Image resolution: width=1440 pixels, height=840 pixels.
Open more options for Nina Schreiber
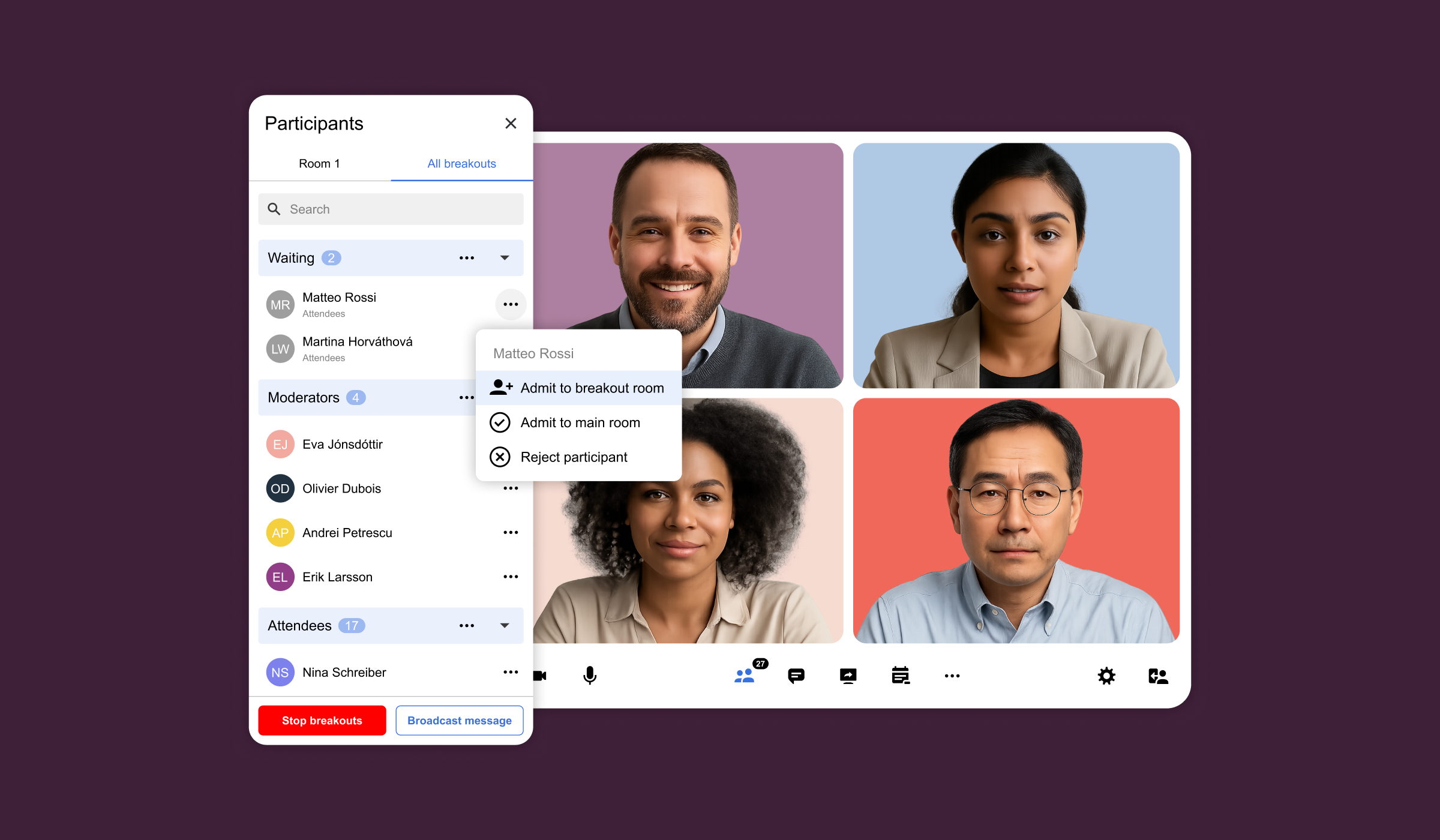coord(511,673)
